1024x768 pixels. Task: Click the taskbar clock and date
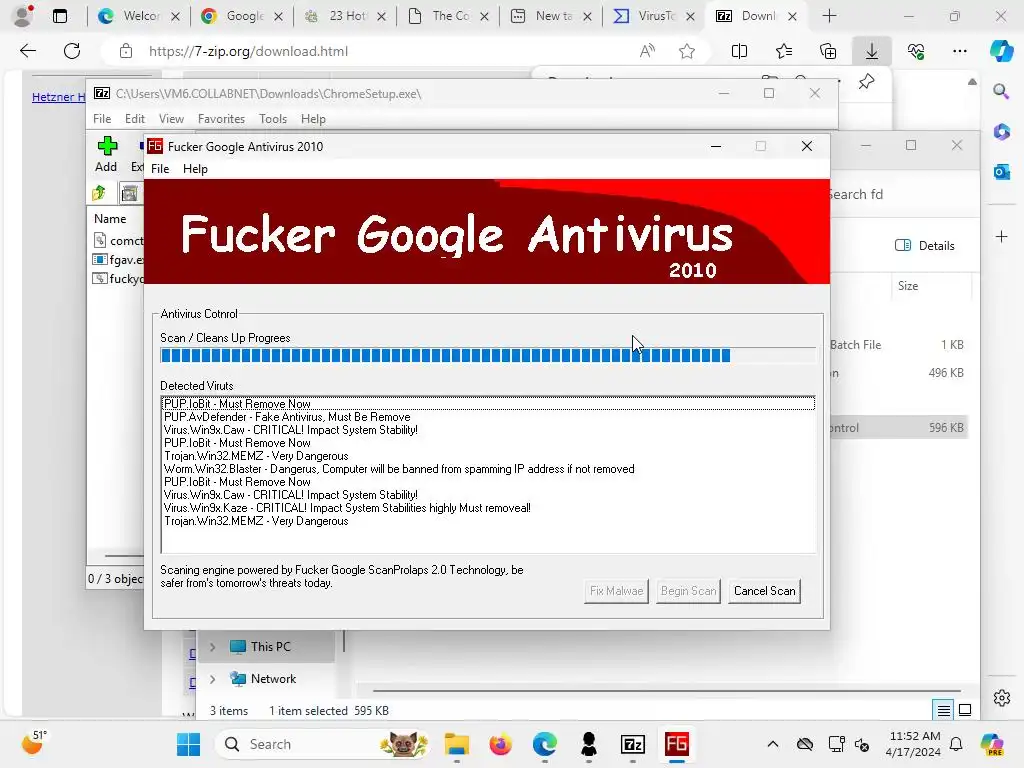coord(913,744)
